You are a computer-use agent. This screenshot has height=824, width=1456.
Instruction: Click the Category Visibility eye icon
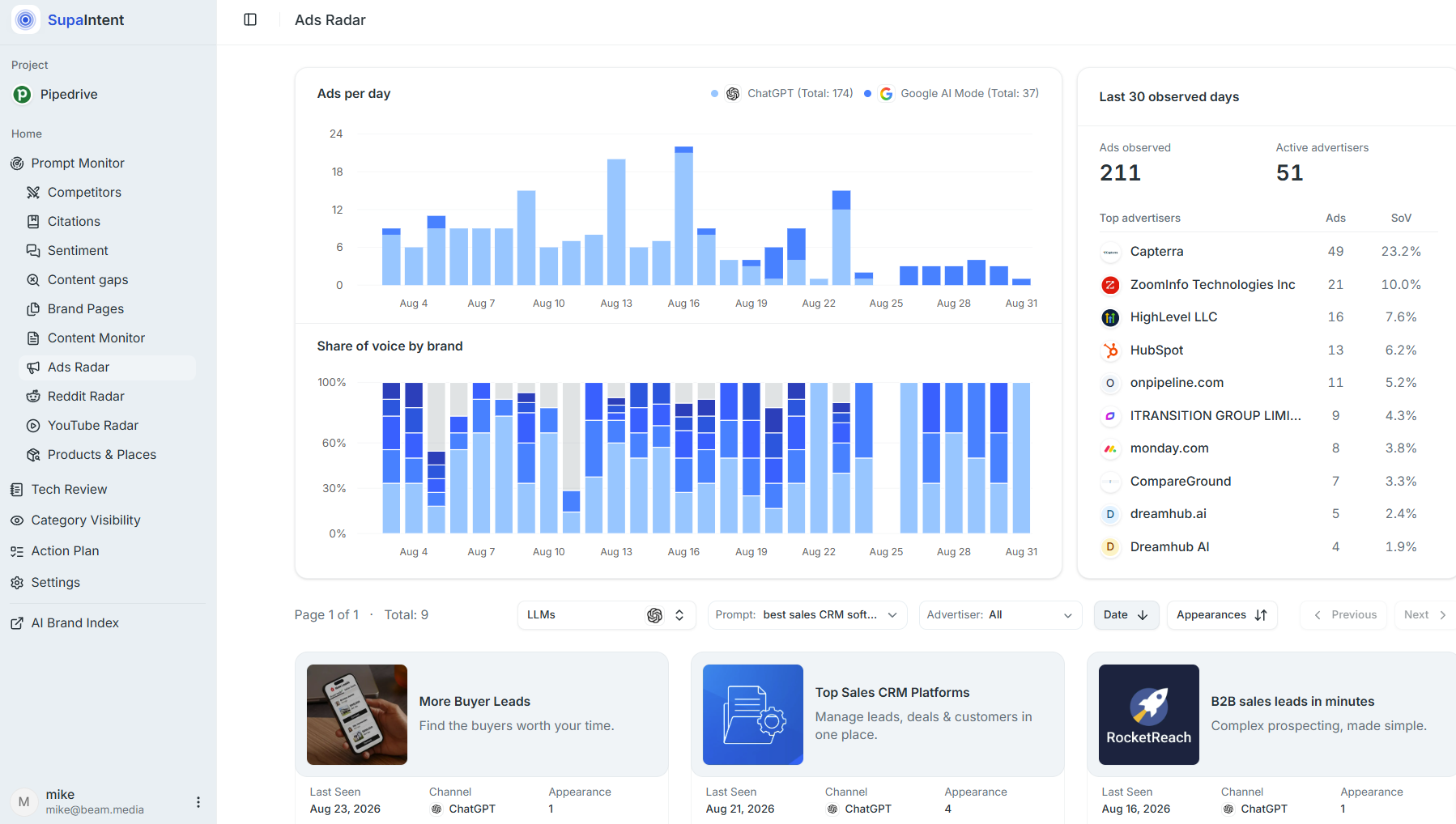pos(17,520)
